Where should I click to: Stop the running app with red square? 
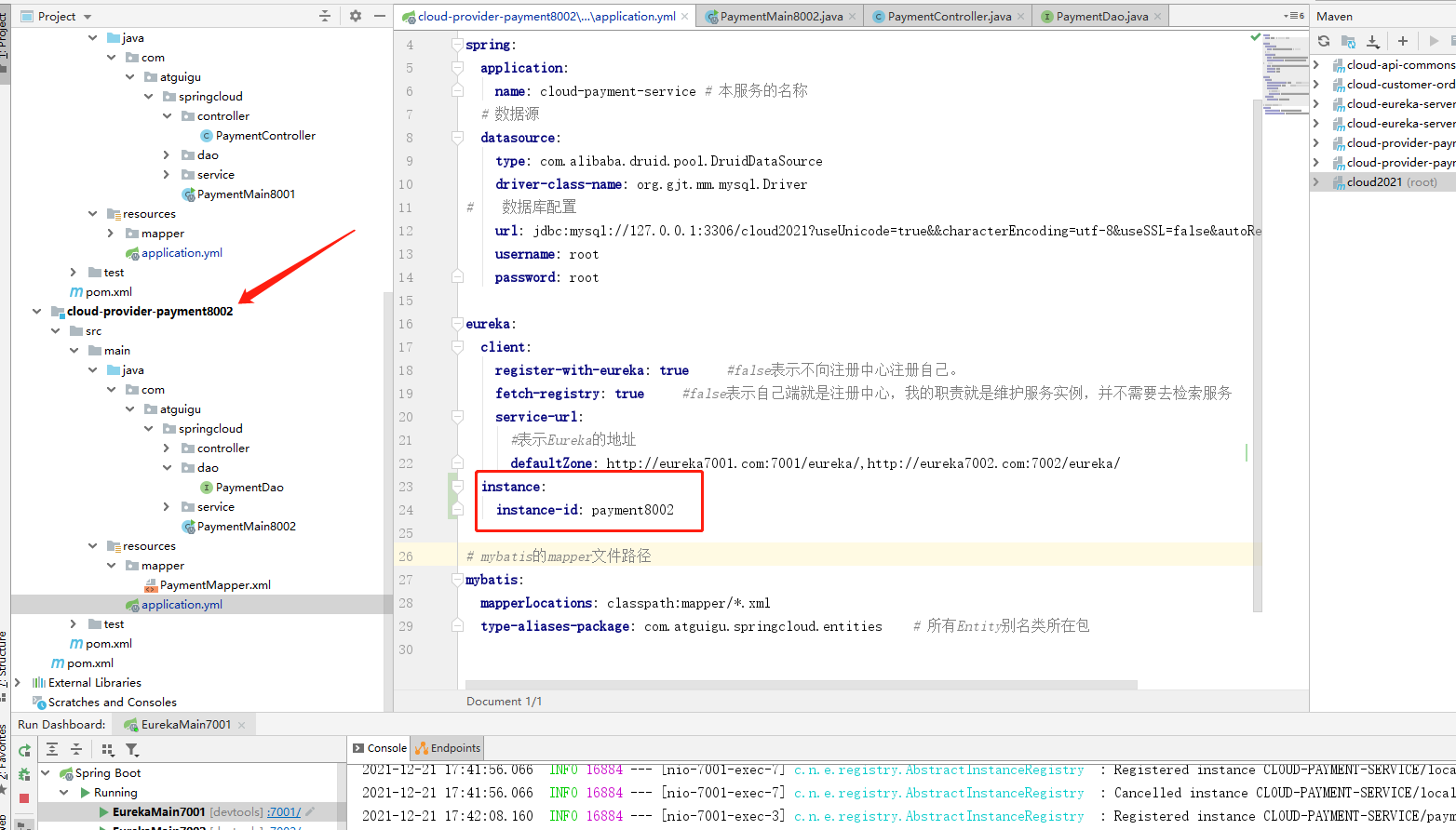[x=24, y=798]
